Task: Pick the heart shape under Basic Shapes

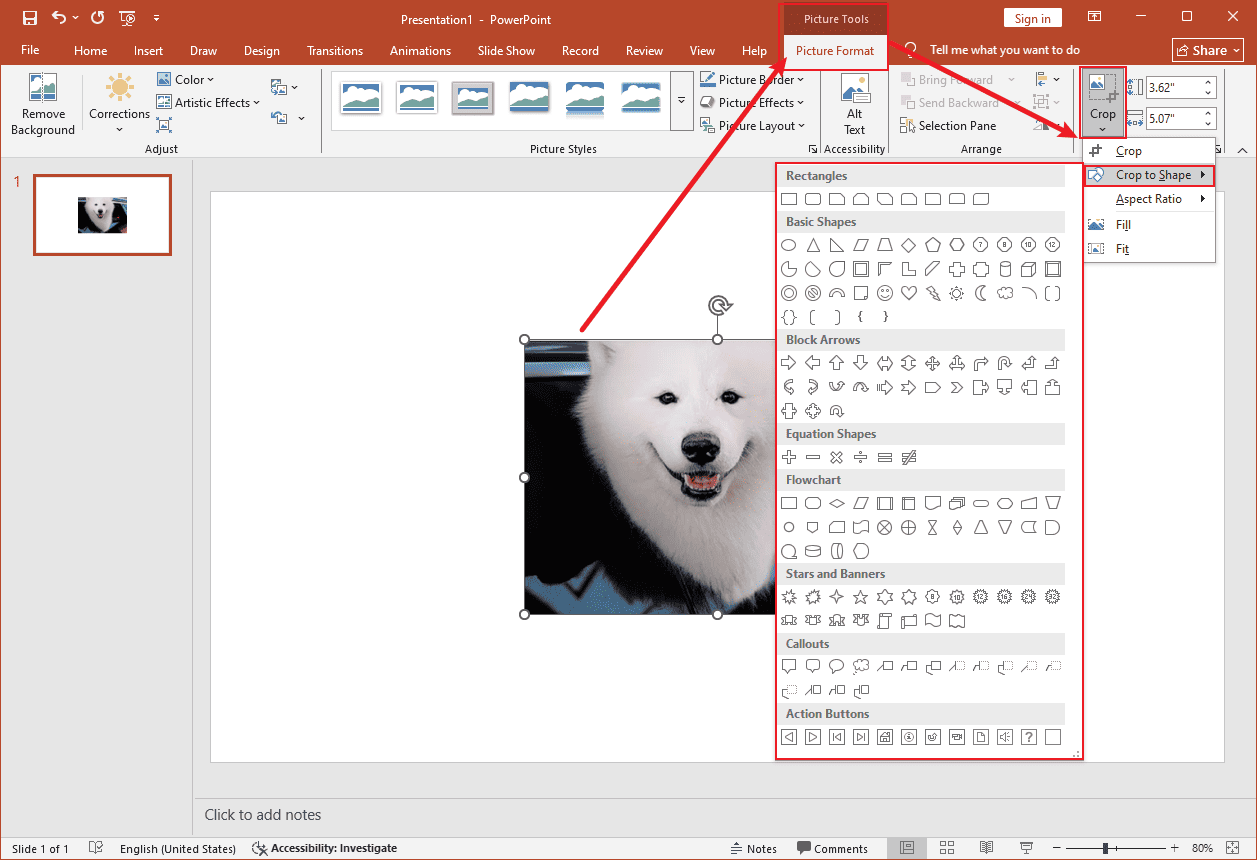Action: point(909,293)
